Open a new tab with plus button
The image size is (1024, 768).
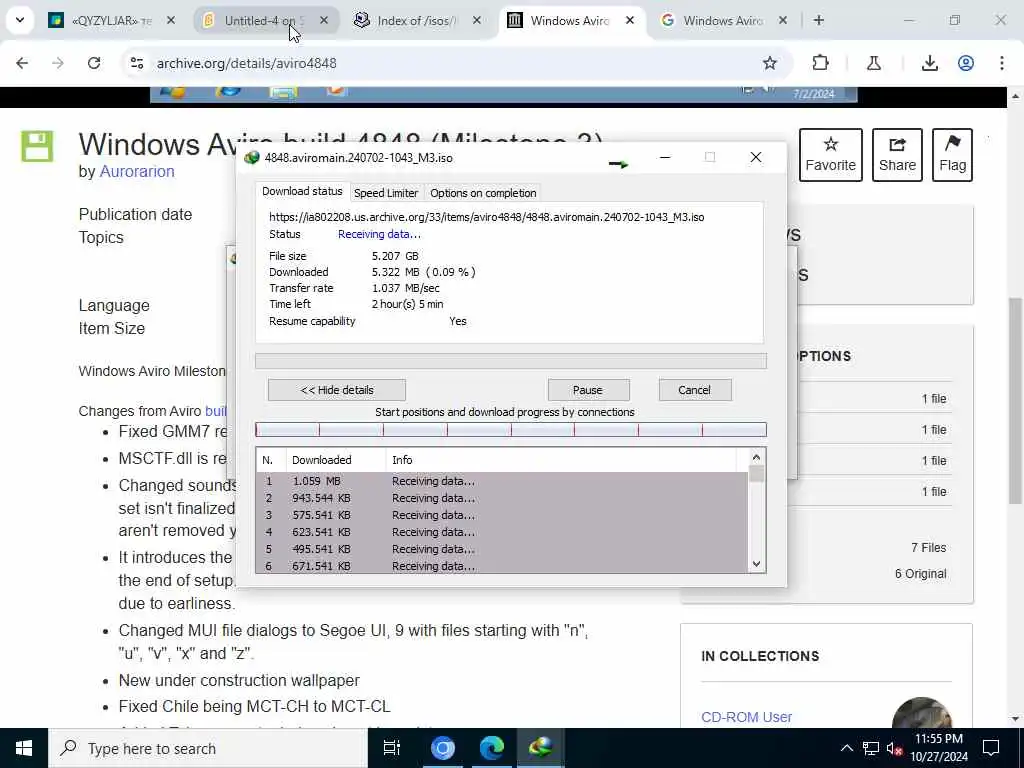(818, 20)
